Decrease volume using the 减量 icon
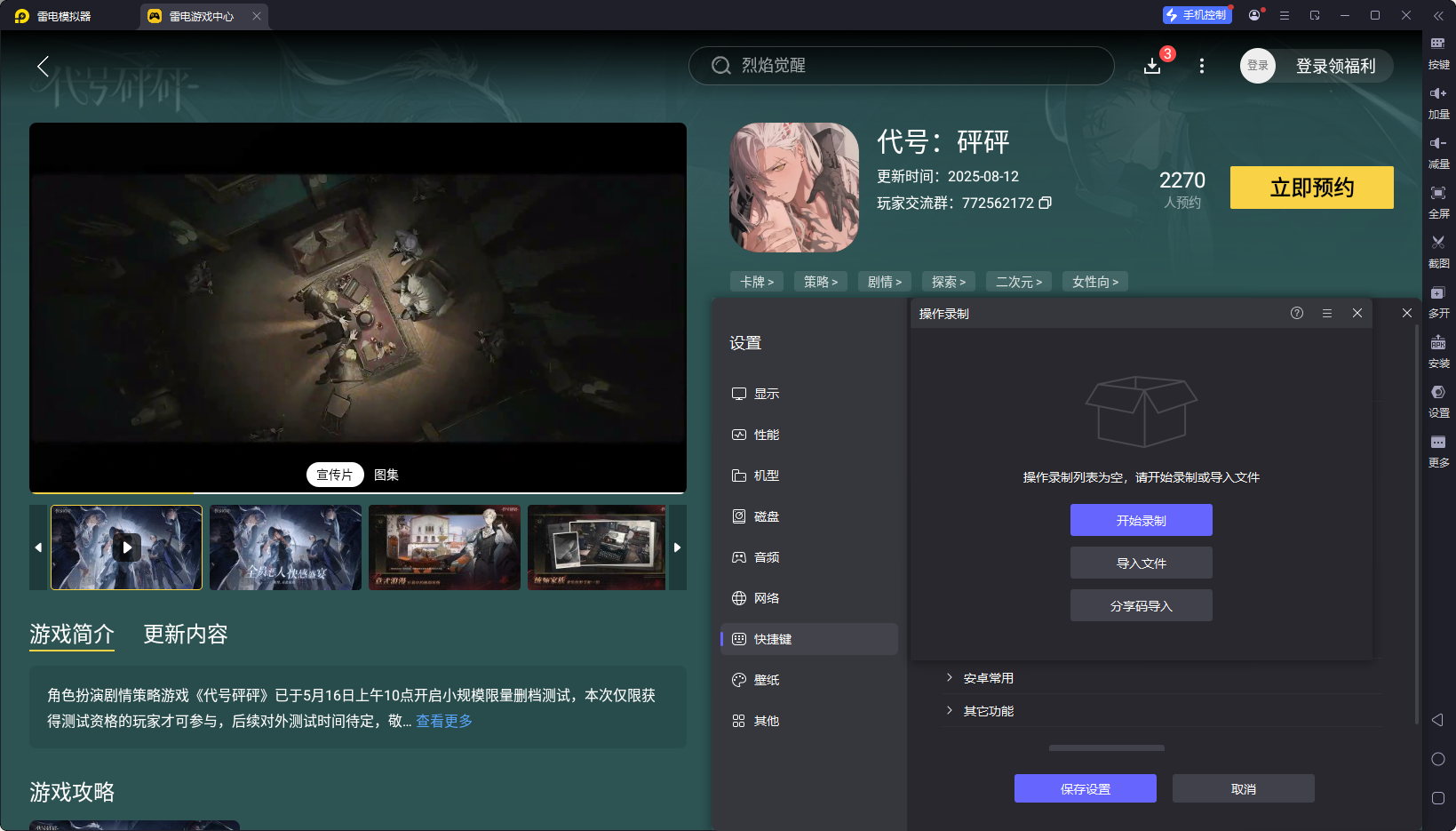Screen dimensions: 1456x831 1439,152
